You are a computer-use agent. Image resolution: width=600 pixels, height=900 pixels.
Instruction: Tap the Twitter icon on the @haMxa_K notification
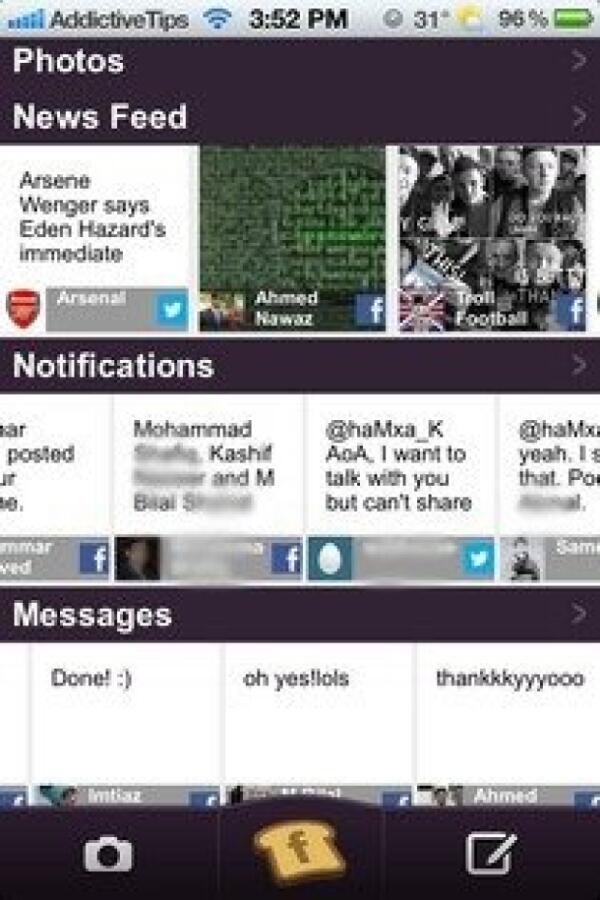tap(478, 558)
